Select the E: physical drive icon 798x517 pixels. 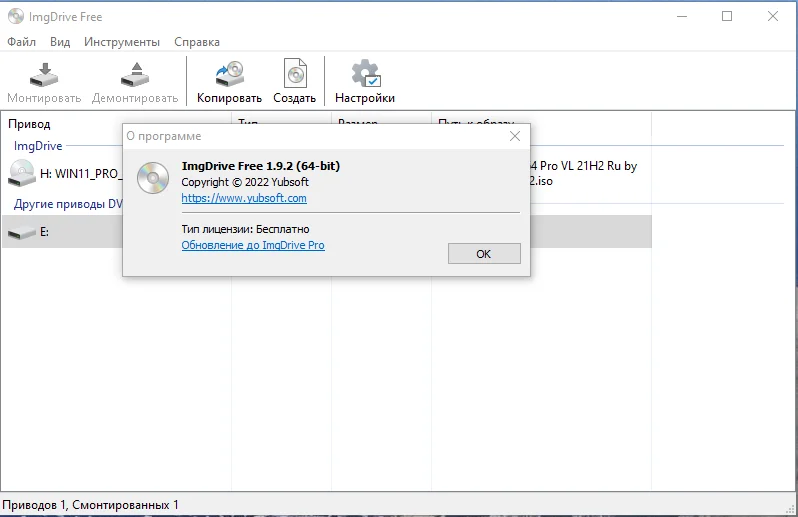point(21,233)
